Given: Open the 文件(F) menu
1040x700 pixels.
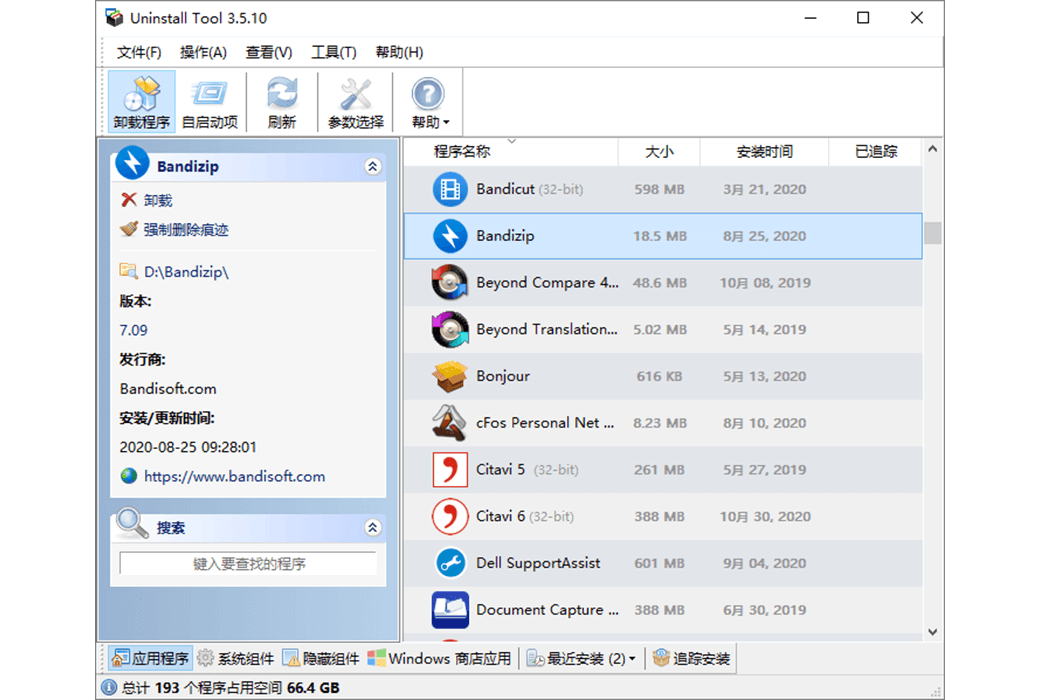Looking at the screenshot, I should tap(139, 52).
